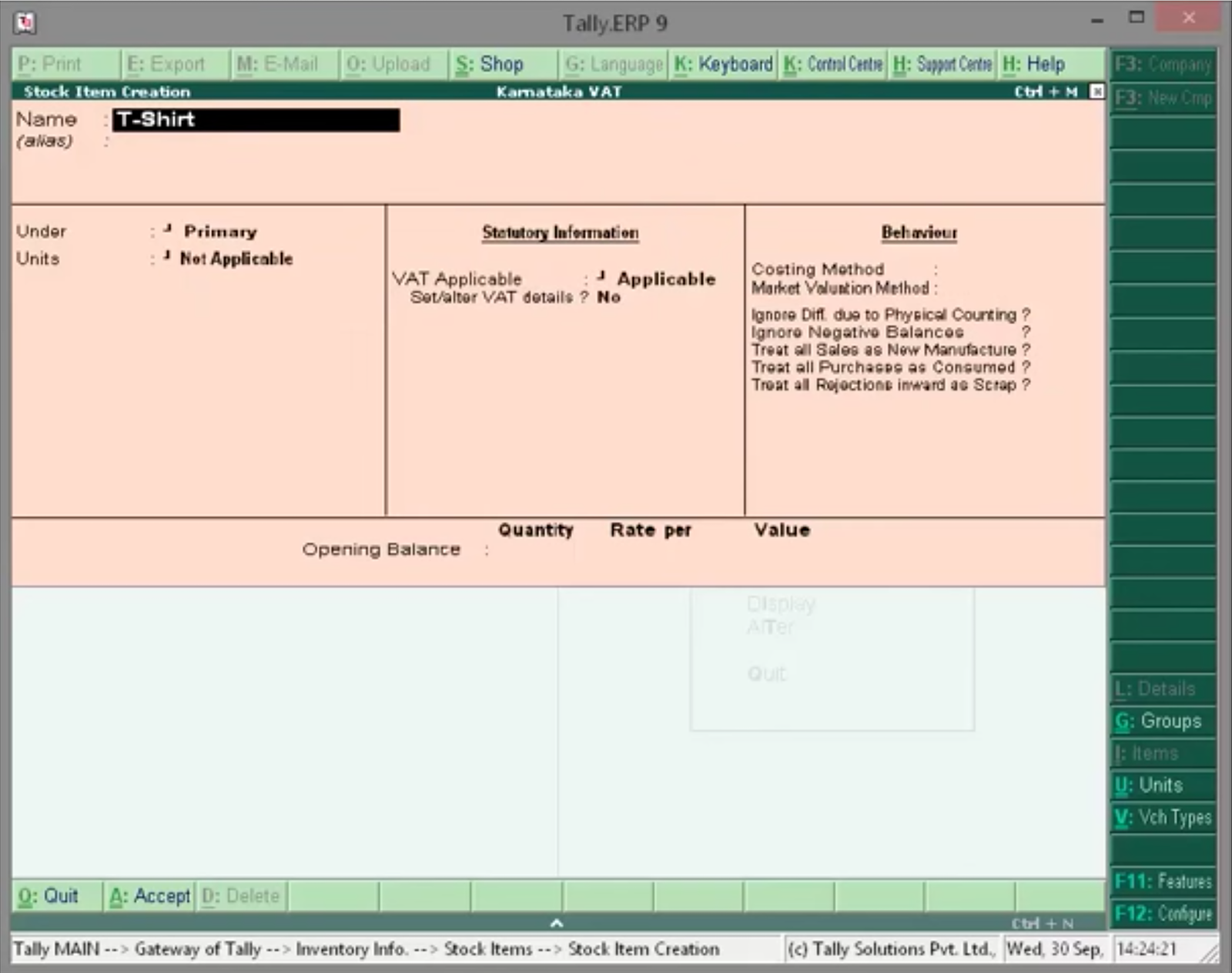This screenshot has height=973, width=1232.
Task: Click the Tally.ERP 9 application icon
Action: pos(25,23)
